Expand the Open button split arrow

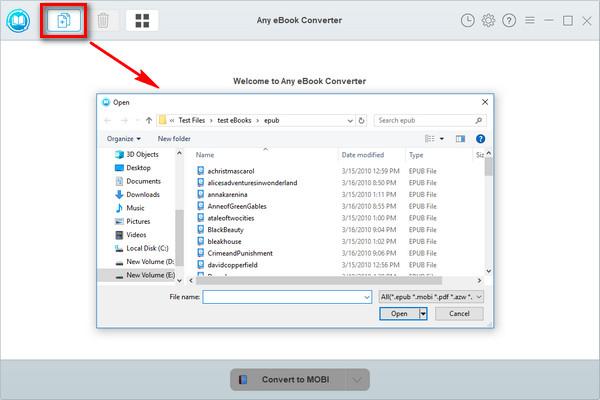pos(423,314)
